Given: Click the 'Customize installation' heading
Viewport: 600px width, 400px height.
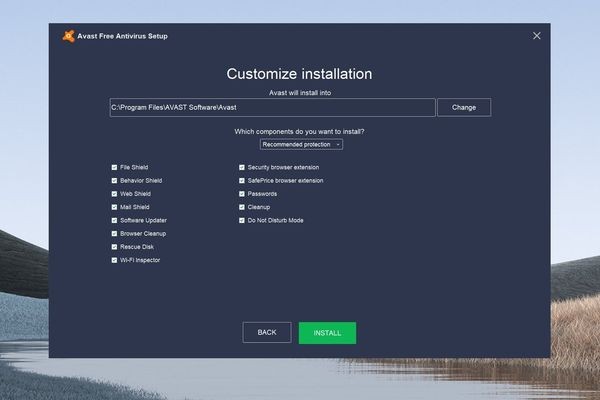Looking at the screenshot, I should [299, 74].
